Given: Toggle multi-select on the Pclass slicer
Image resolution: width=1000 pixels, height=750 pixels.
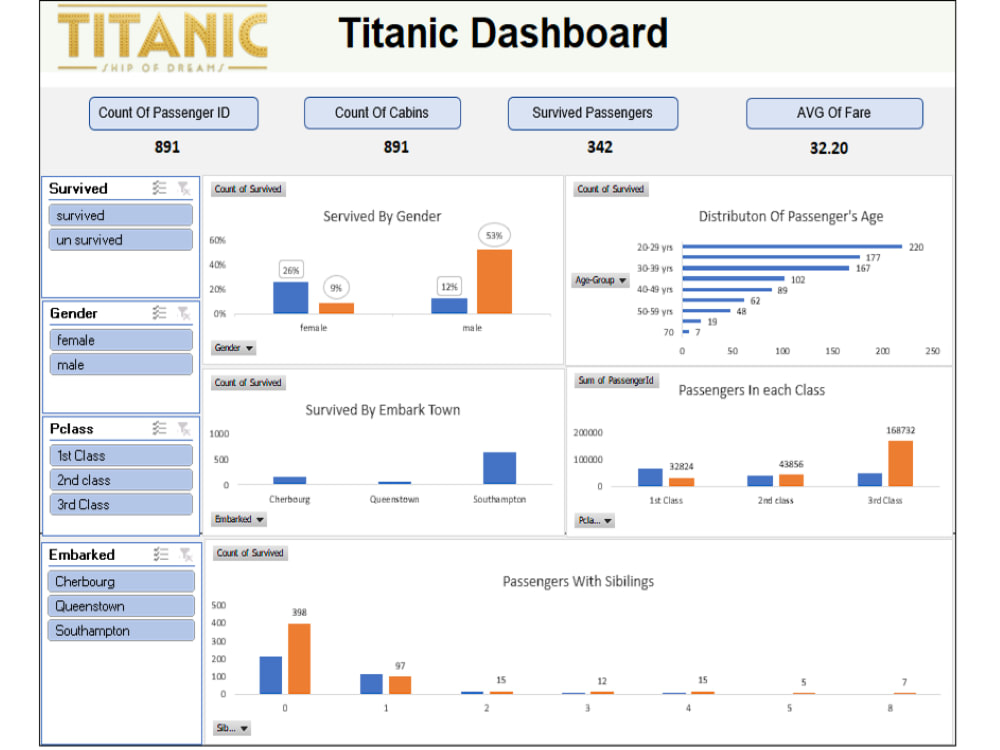Looking at the screenshot, I should pyautogui.click(x=159, y=429).
